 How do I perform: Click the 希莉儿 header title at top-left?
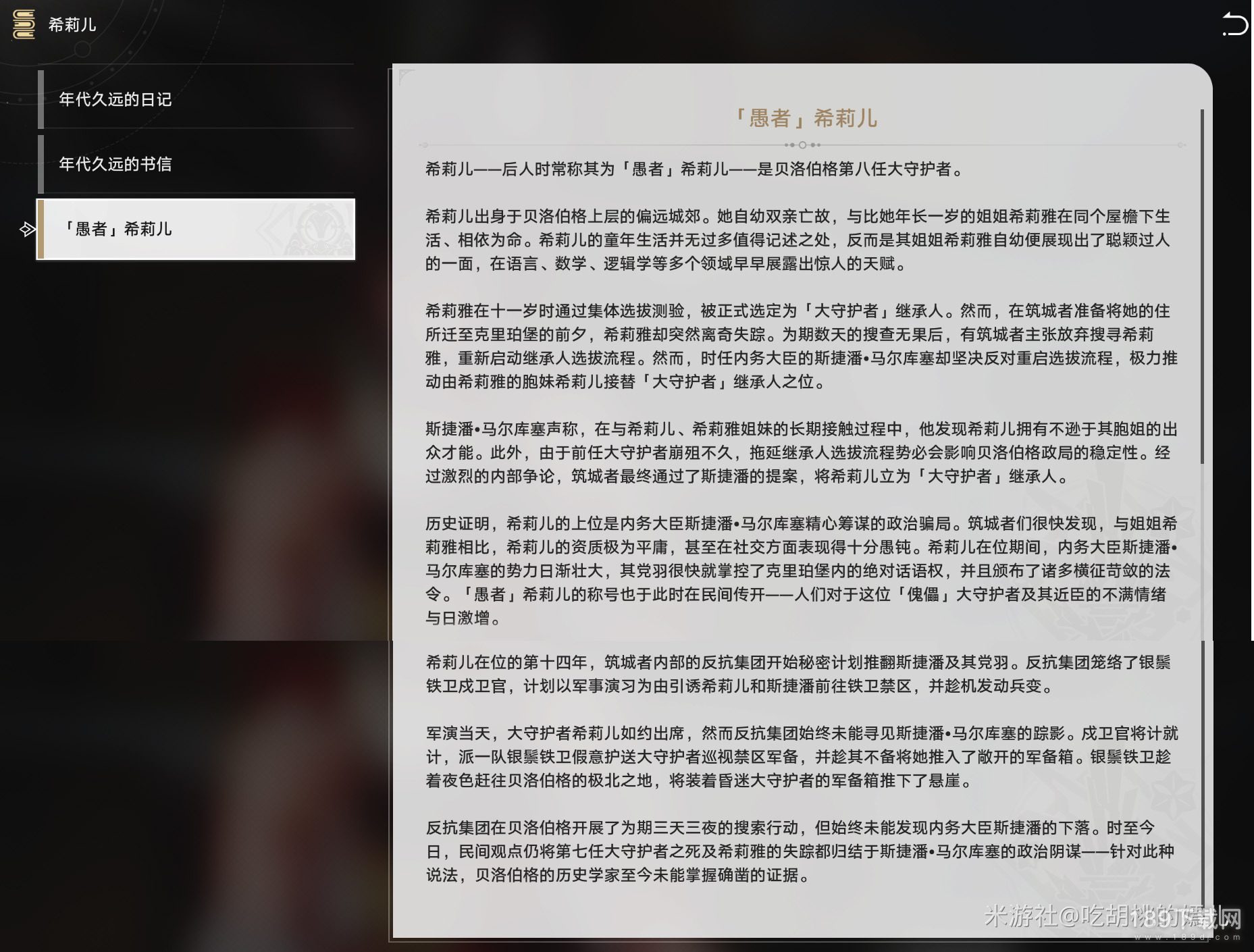(x=72, y=25)
